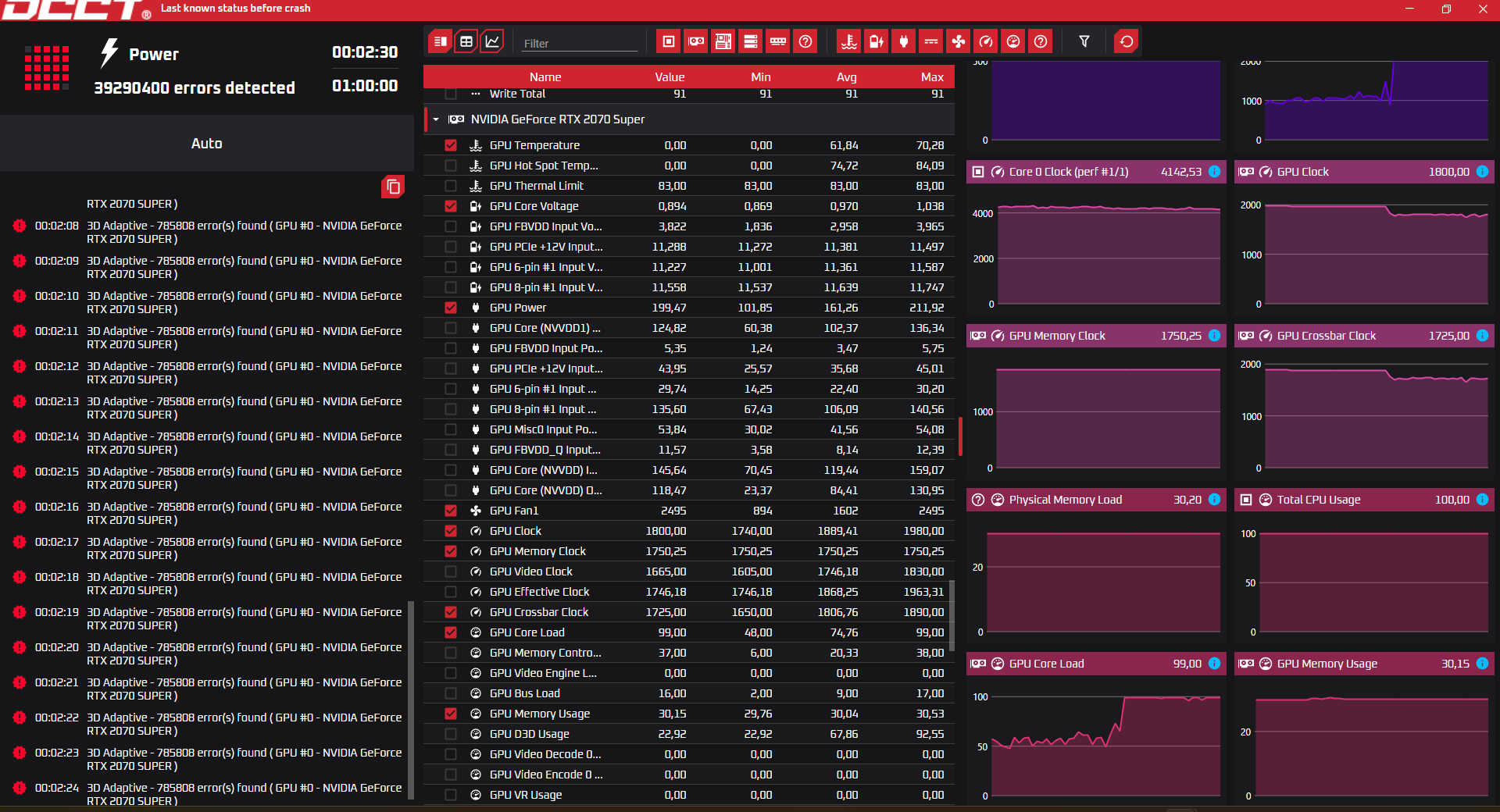This screenshot has width=1500, height=812.
Task: Sort the table by the Name column
Action: coord(545,77)
